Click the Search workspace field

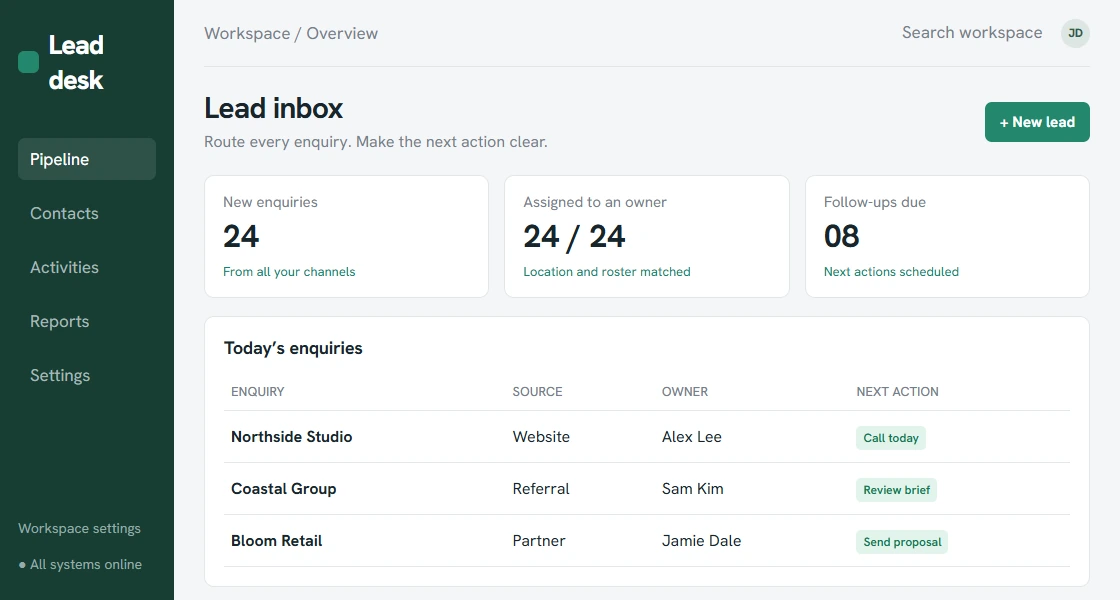tap(971, 33)
